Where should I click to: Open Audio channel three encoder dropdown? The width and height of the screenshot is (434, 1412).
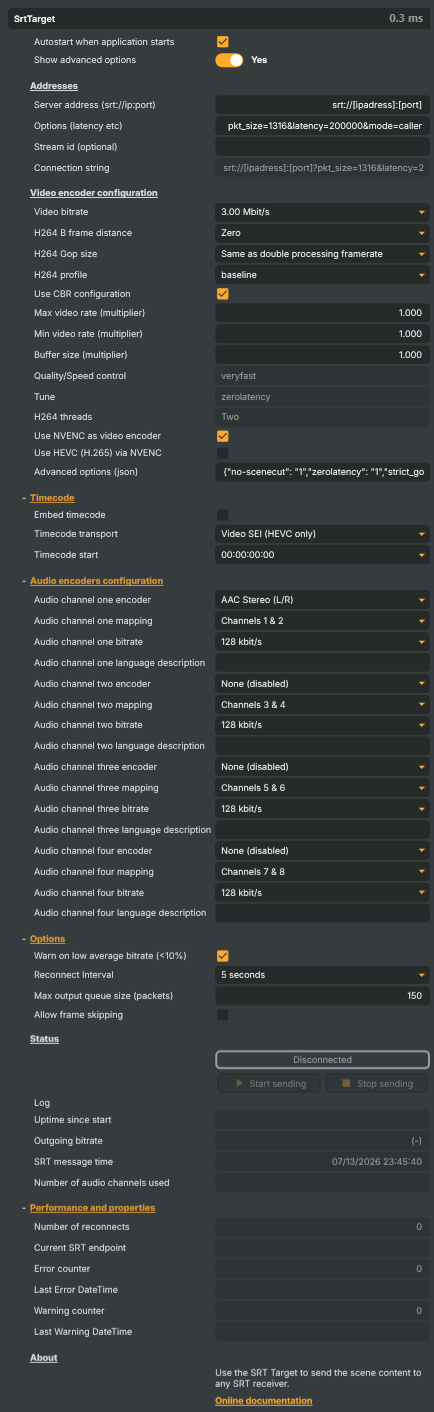point(323,767)
